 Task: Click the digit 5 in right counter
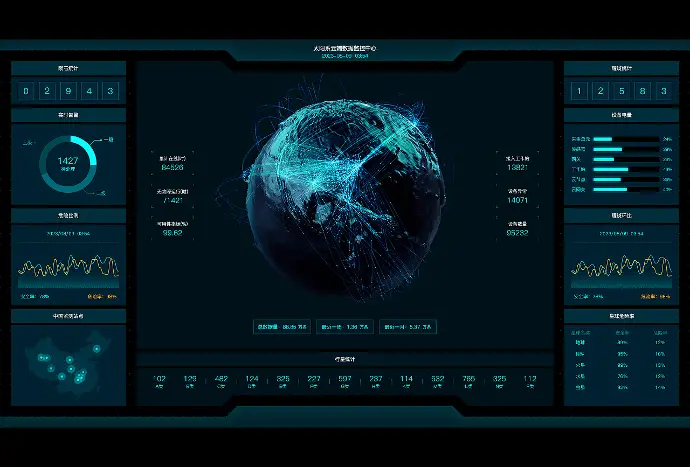point(620,91)
